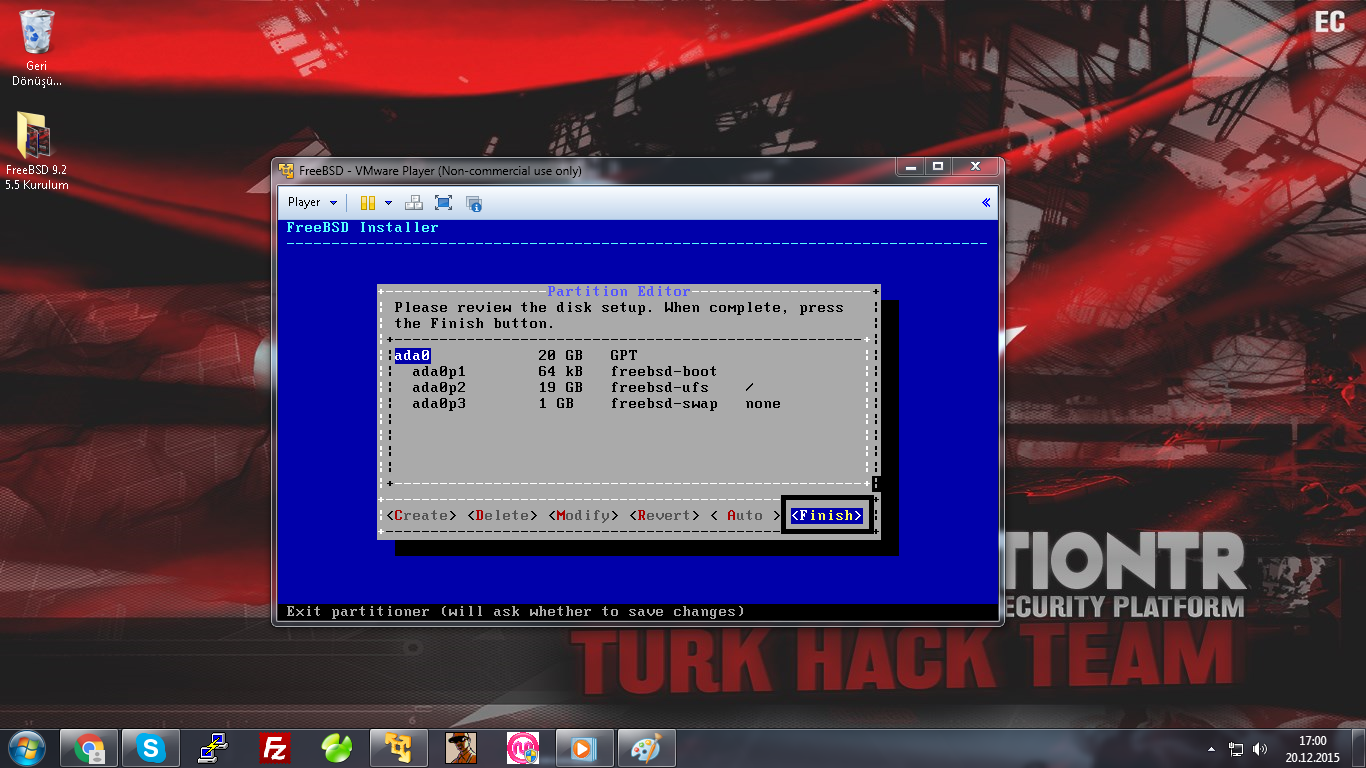Open Skype from the taskbar

pos(151,748)
